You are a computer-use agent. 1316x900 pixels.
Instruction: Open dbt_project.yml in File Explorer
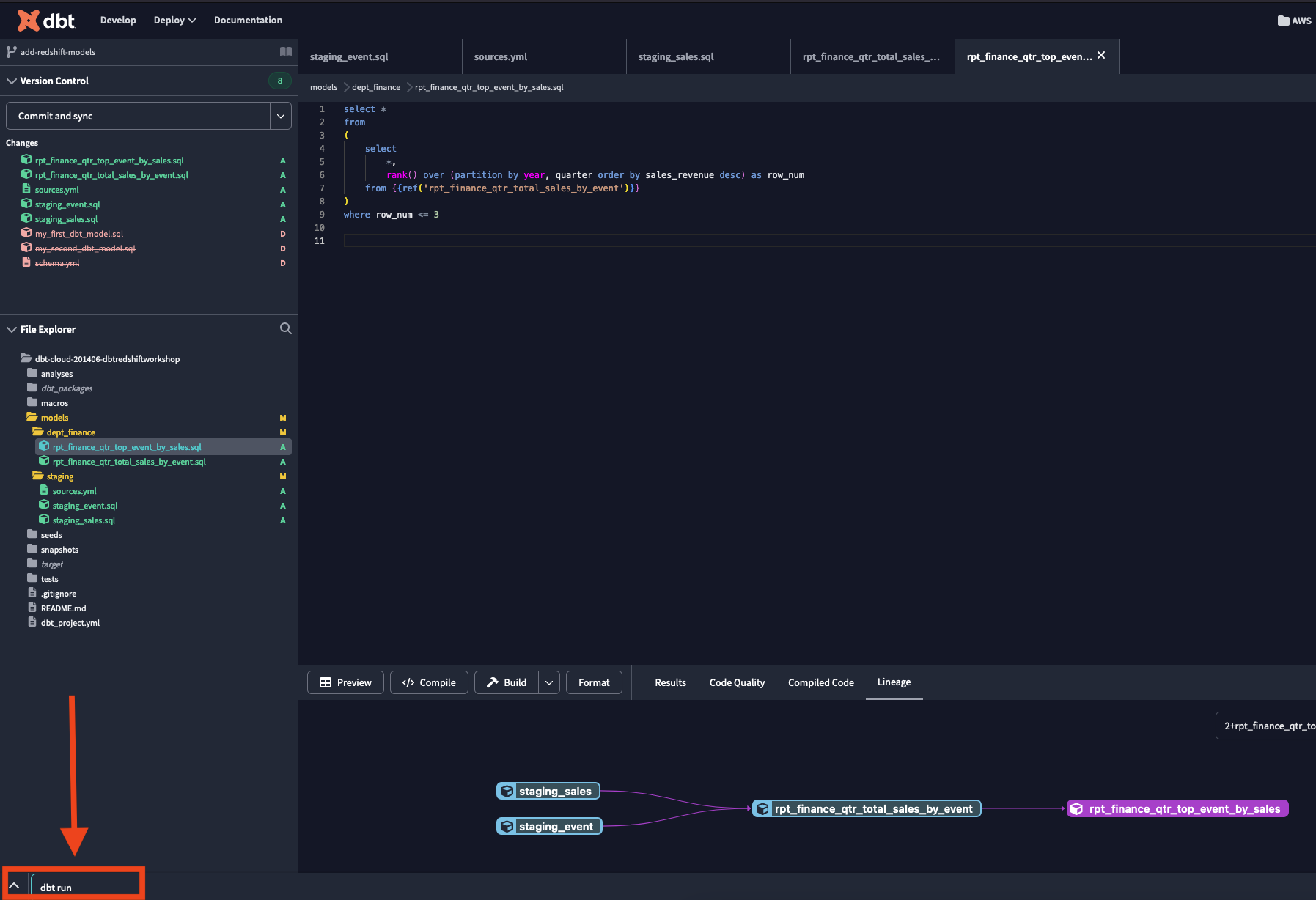(x=70, y=623)
